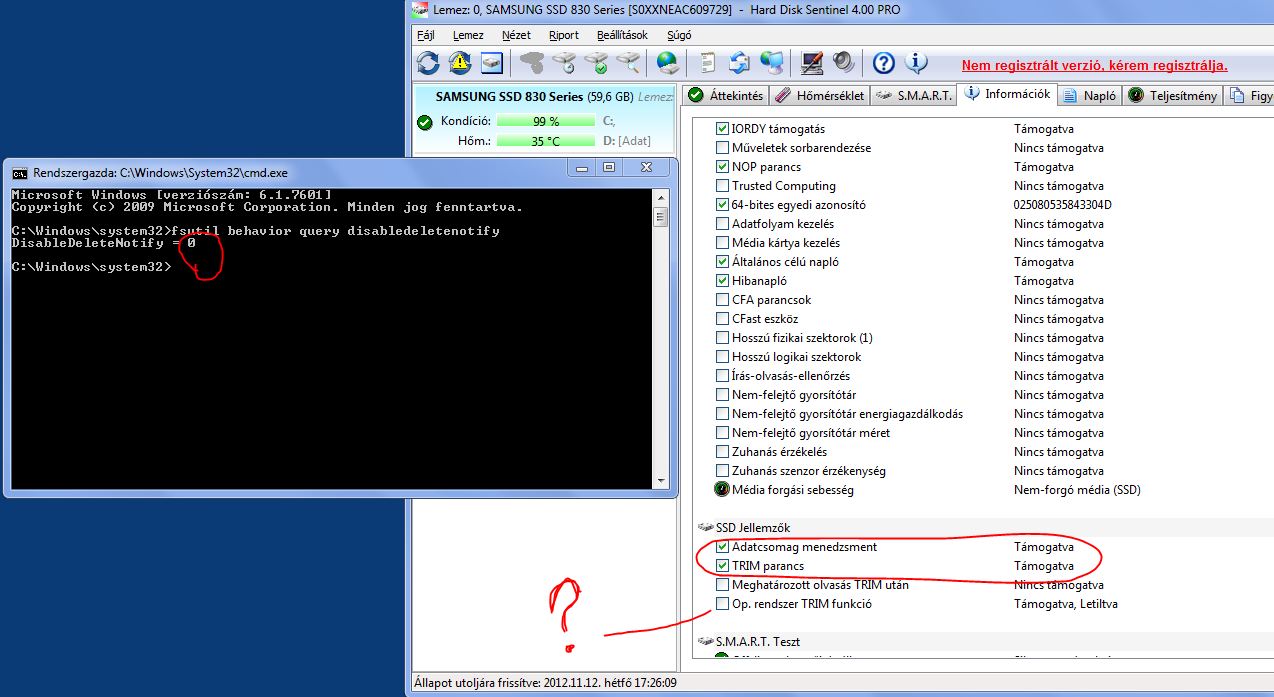Toggle the Adatcsomag menedzsment checkbox

point(723,547)
